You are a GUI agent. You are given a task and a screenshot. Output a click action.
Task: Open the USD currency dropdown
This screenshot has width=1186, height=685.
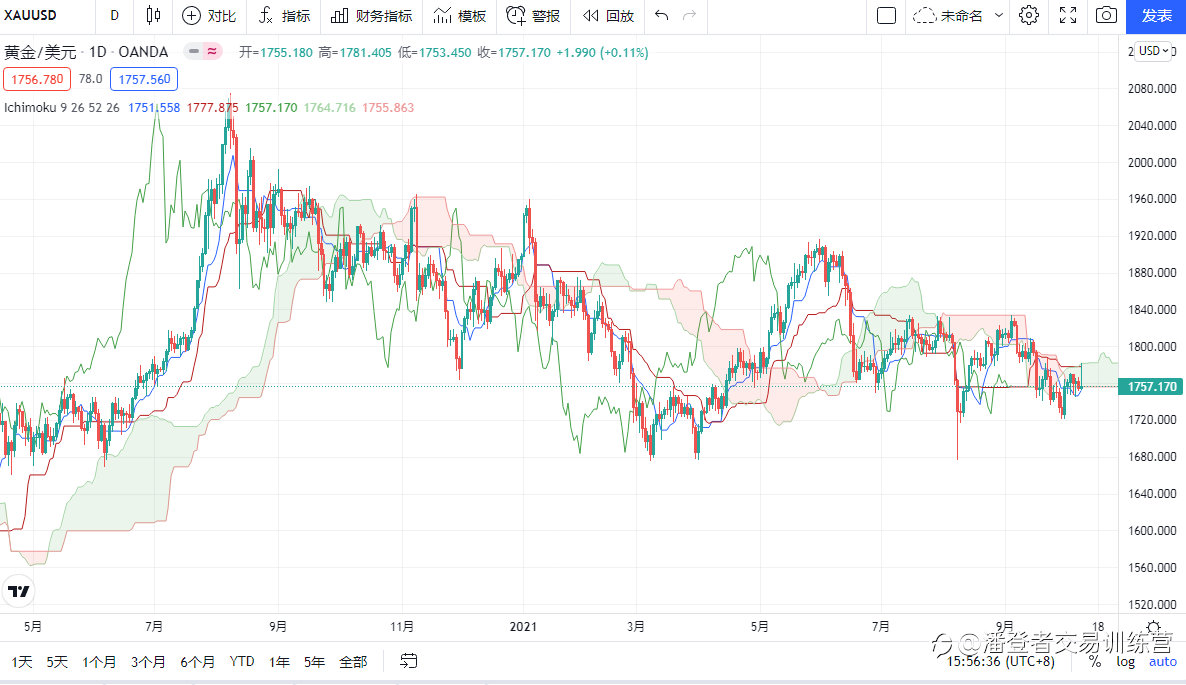[1153, 51]
